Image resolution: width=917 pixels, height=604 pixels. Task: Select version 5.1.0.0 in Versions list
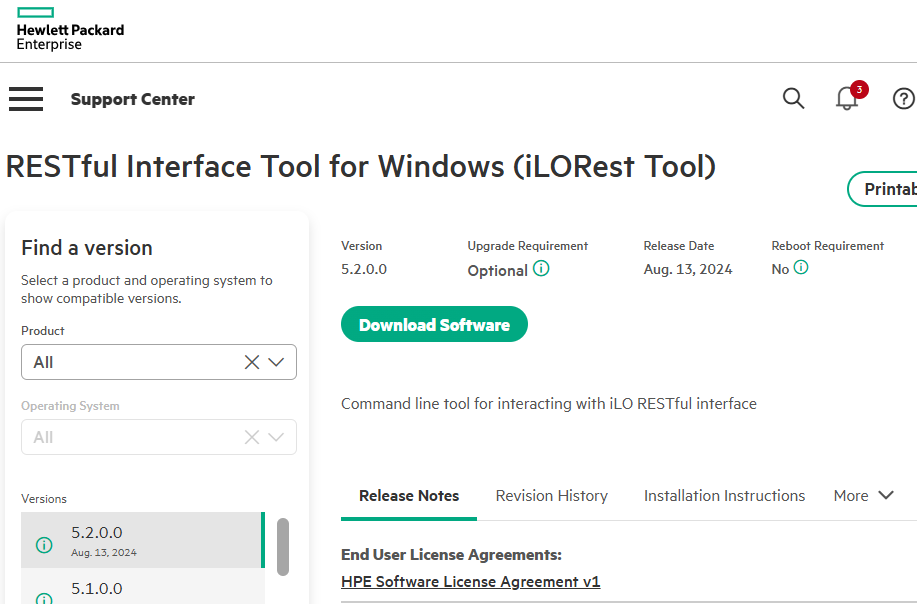(143, 586)
